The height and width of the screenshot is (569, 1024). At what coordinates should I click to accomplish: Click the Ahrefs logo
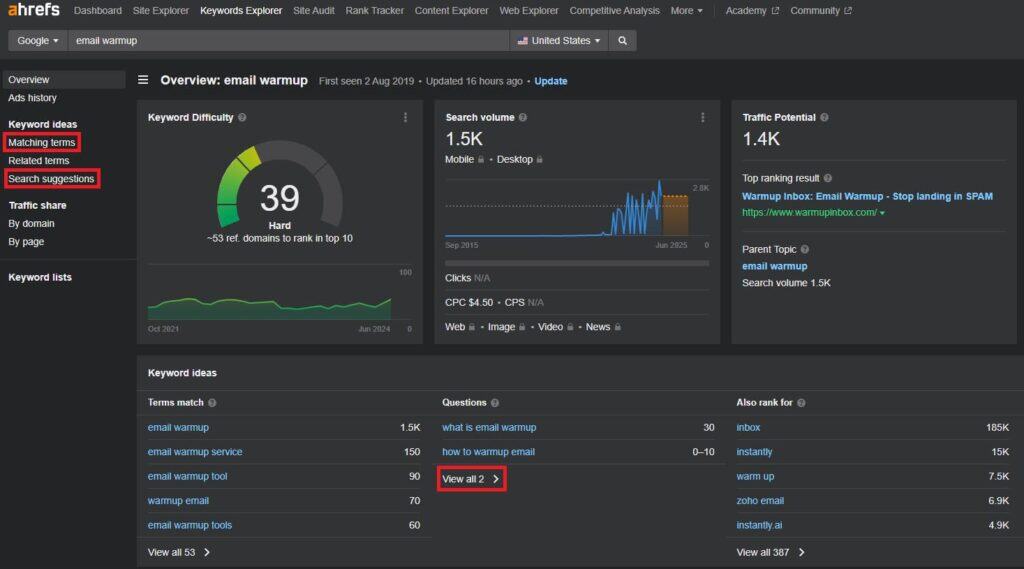coord(33,9)
